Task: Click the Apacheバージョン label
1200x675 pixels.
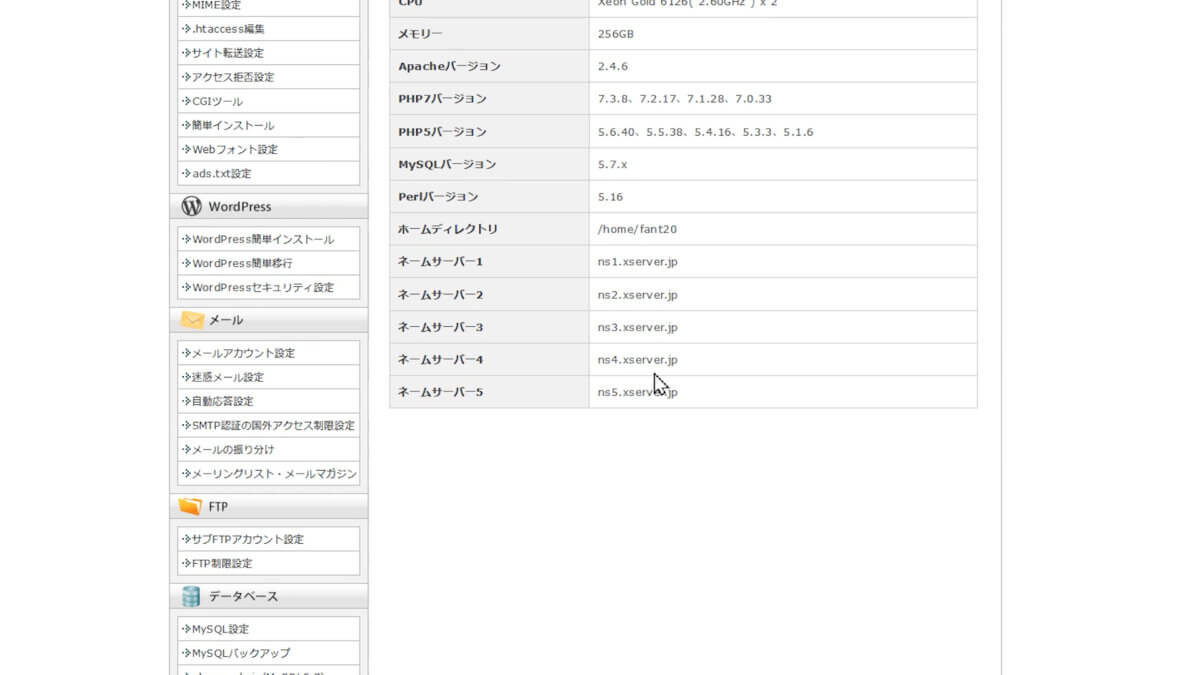Action: coord(449,66)
